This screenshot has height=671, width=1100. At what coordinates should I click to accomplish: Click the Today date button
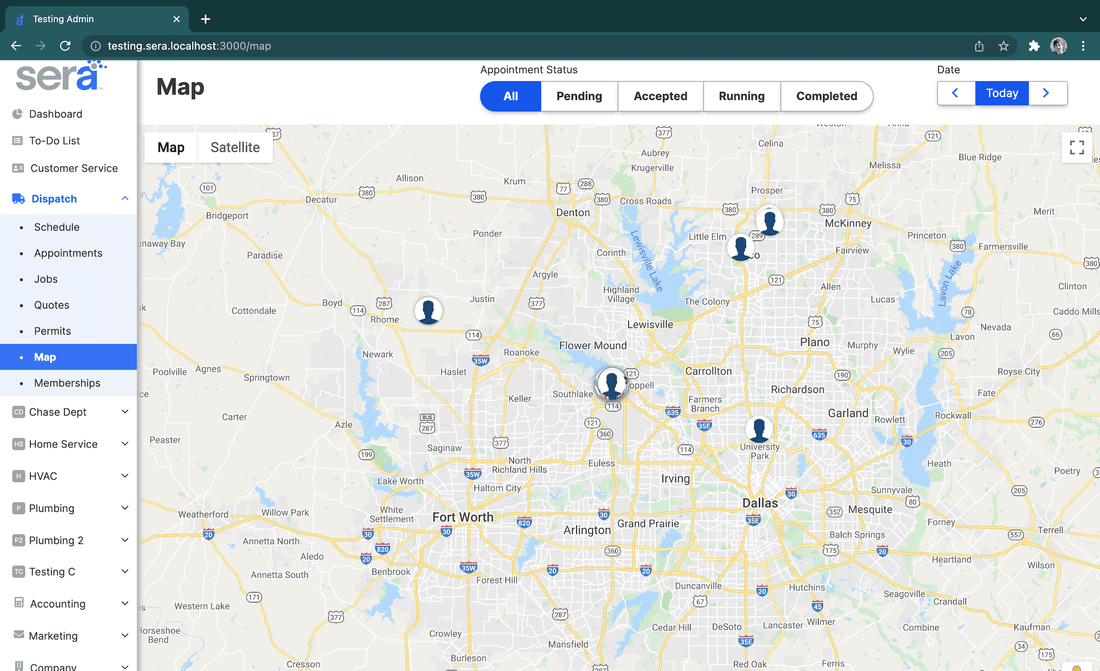pos(1002,93)
